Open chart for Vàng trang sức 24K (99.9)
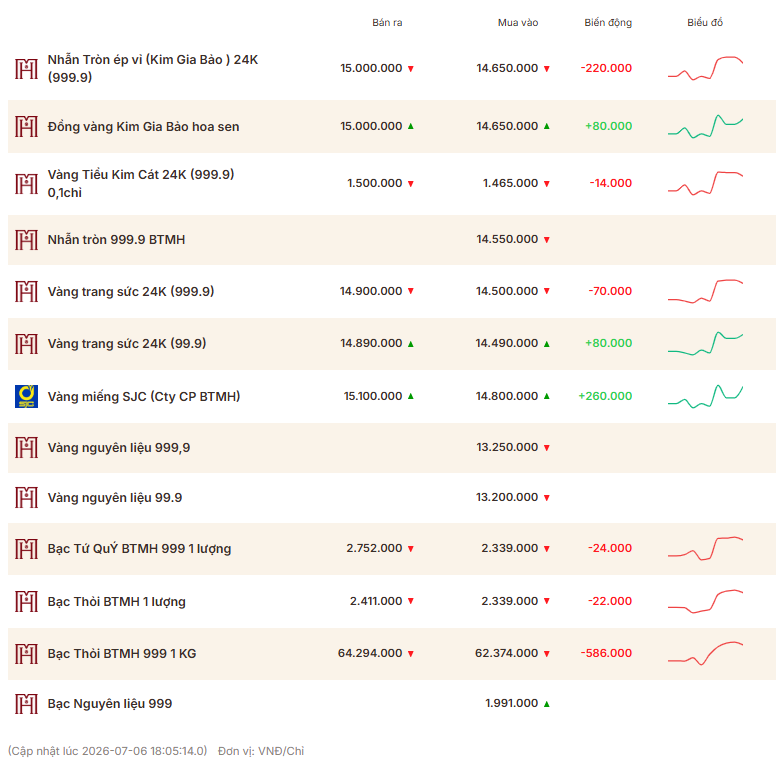Image resolution: width=778 pixels, height=763 pixels. [x=705, y=343]
